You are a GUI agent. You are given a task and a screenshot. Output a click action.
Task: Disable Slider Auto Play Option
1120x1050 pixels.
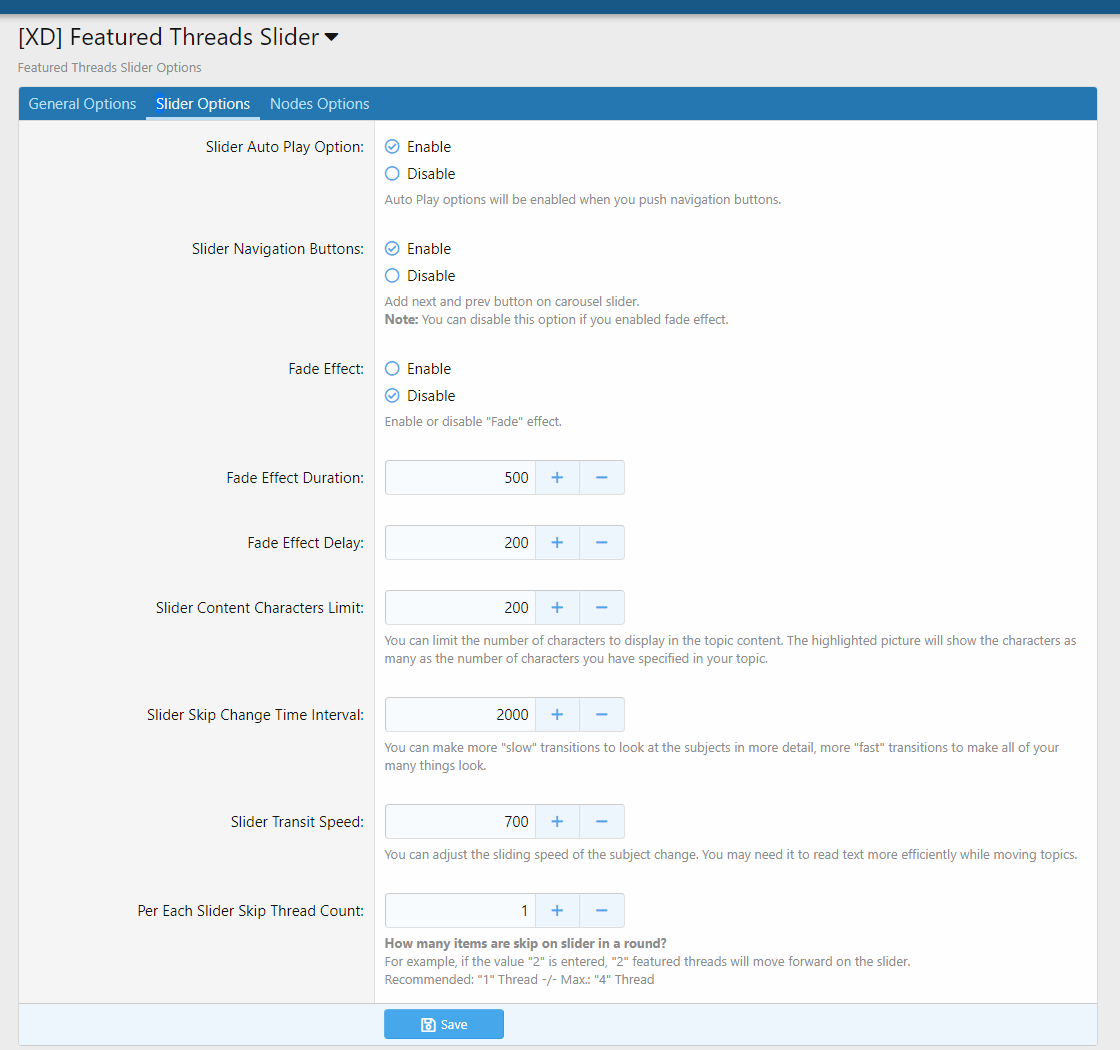tap(392, 174)
